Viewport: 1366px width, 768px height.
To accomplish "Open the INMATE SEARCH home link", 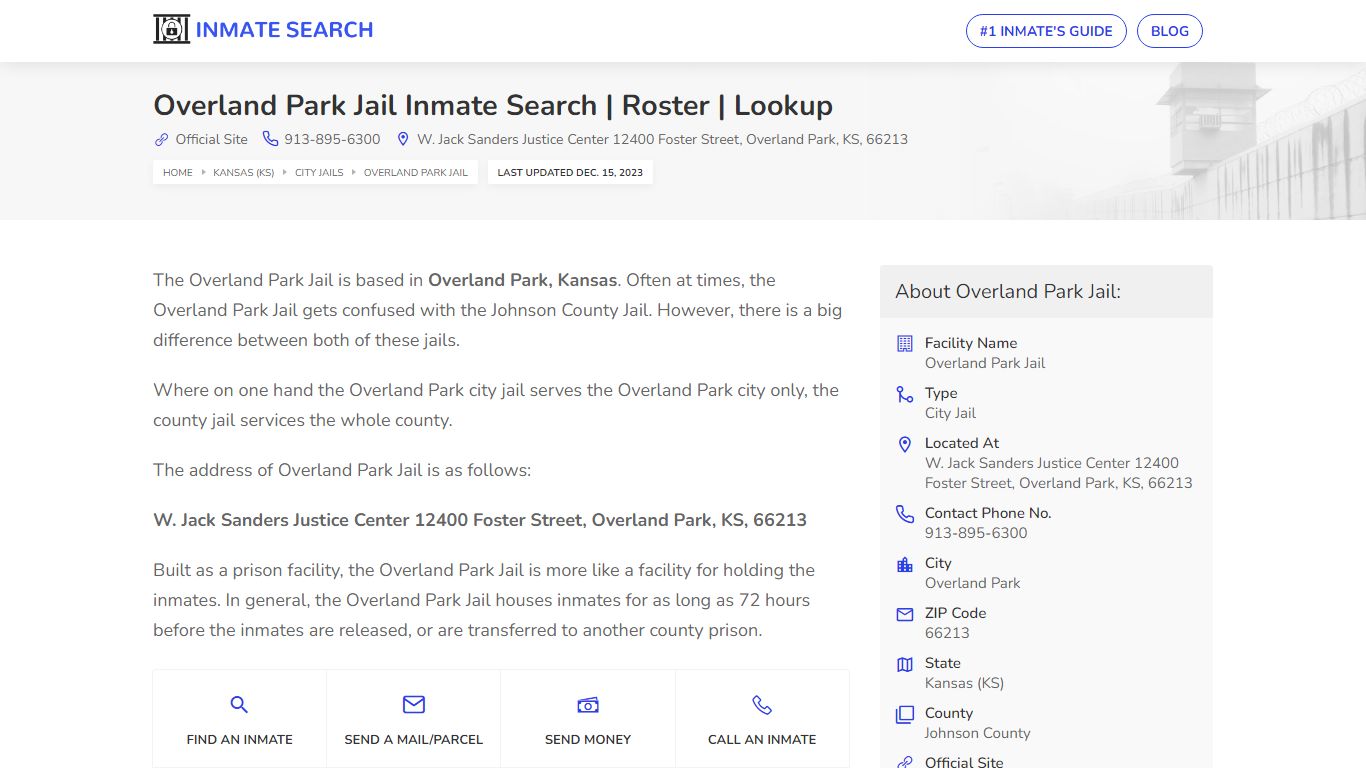I will pyautogui.click(x=284, y=30).
